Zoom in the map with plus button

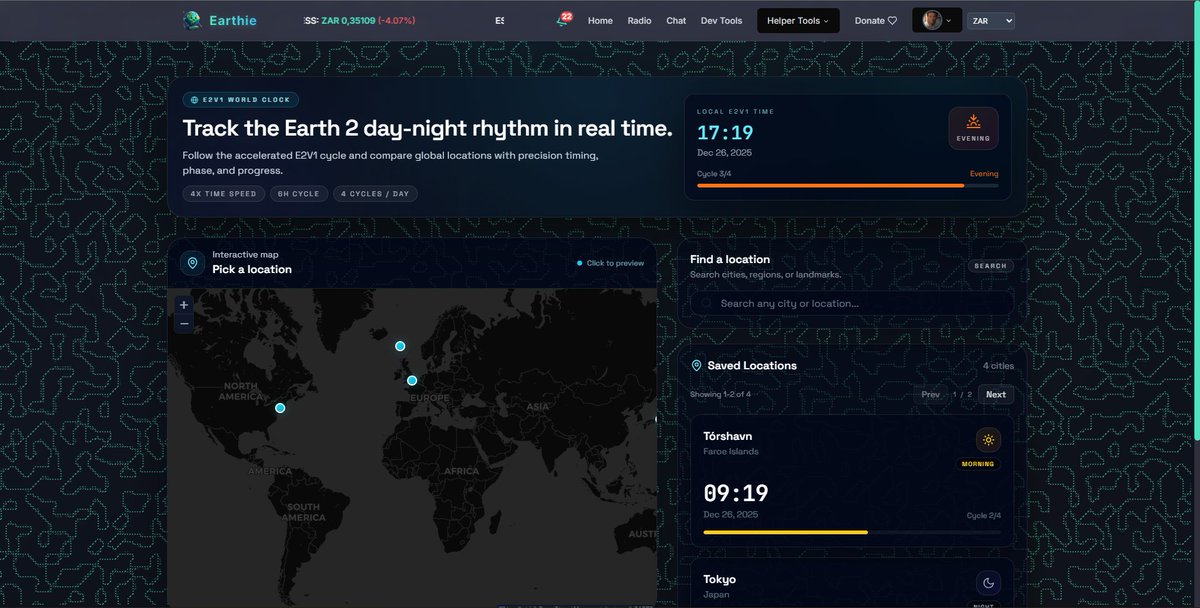183,305
